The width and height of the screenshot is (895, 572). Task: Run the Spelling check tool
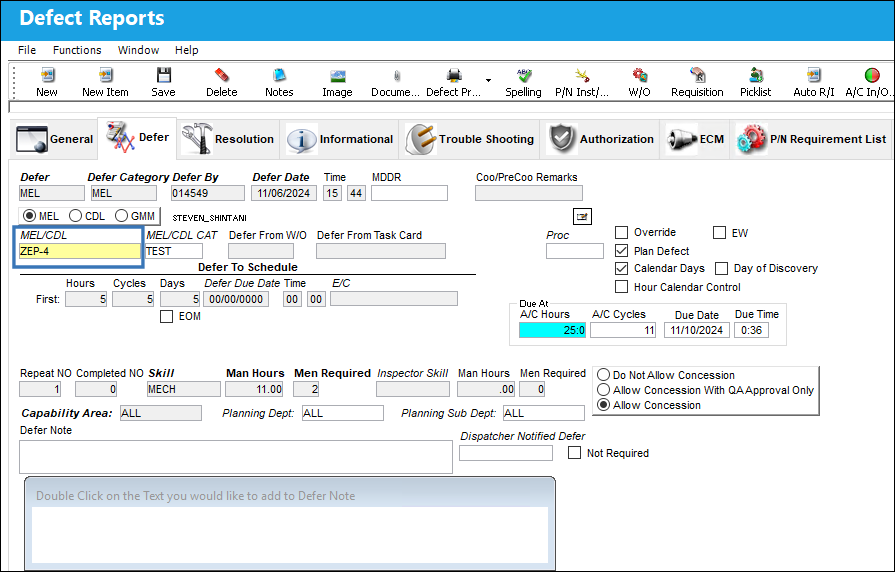pos(523,75)
